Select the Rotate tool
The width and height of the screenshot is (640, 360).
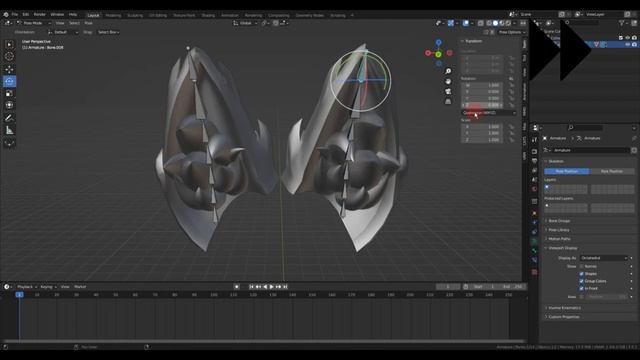pos(9,81)
